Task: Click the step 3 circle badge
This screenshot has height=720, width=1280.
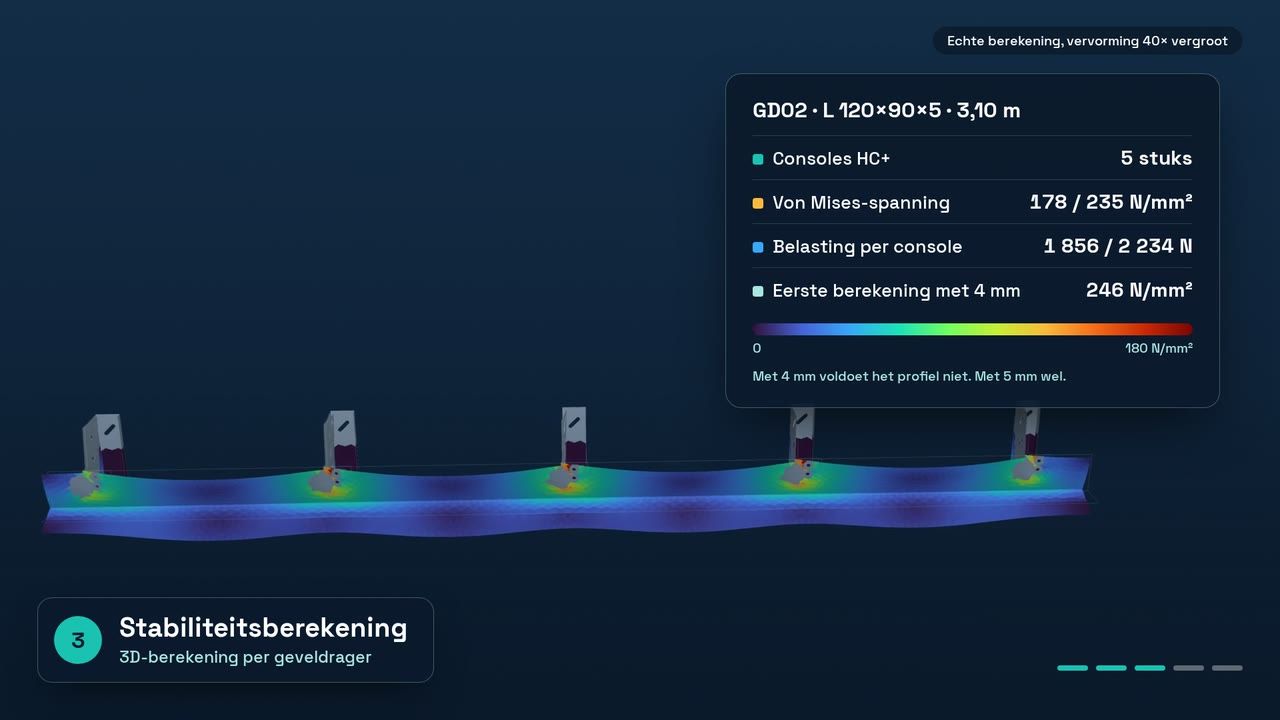Action: point(78,640)
